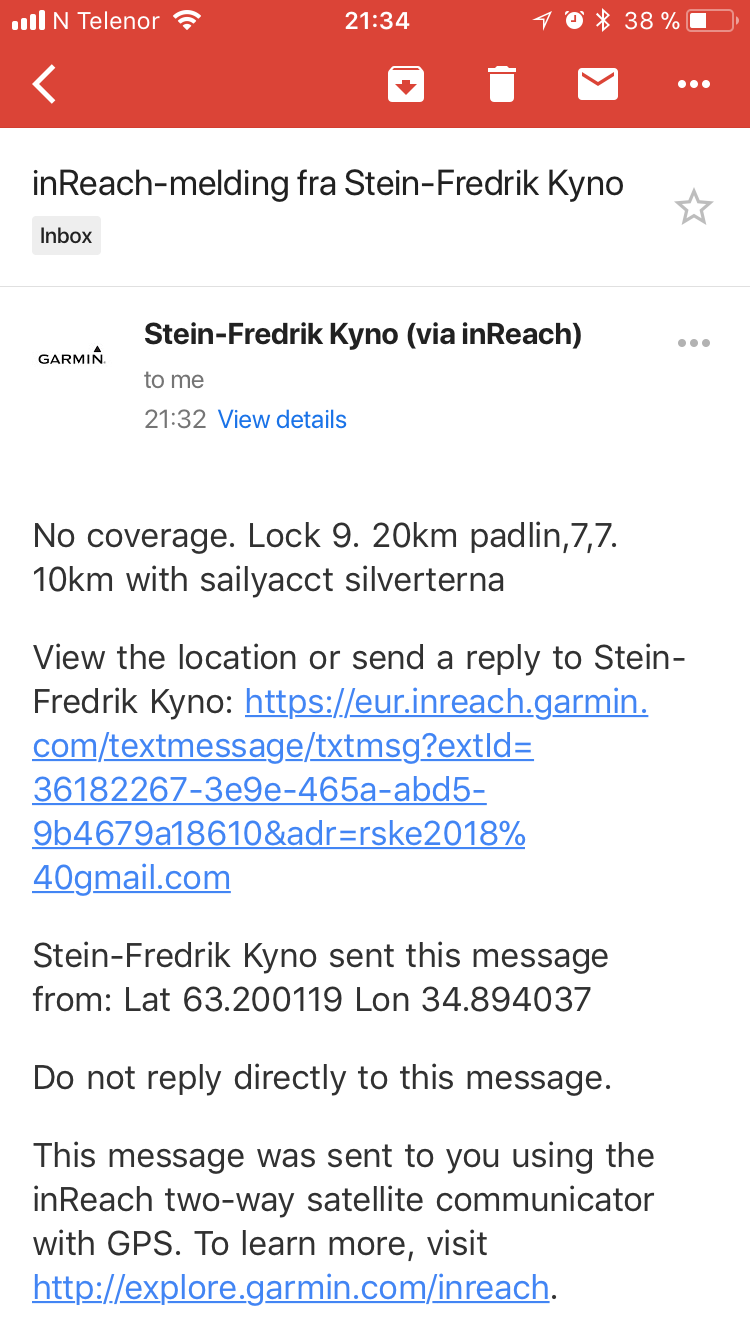Image resolution: width=750 pixels, height=1334 pixels.
Task: Tap the Bluetooth status bar icon
Action: (x=603, y=21)
